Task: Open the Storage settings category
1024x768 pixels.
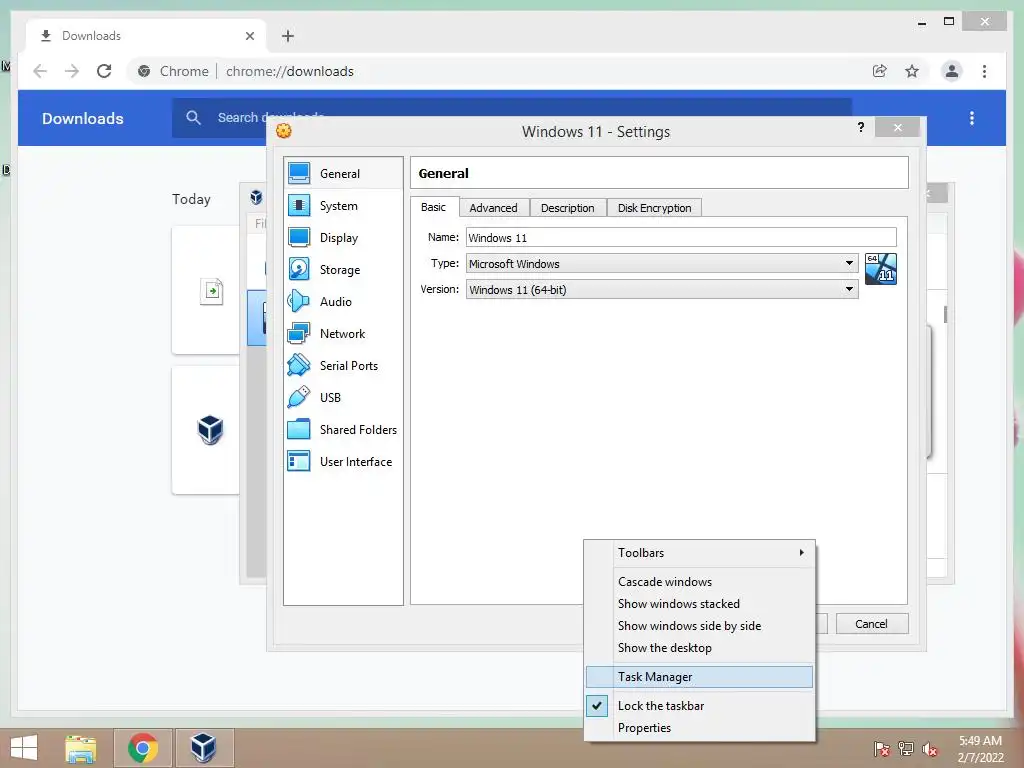Action: [343, 270]
